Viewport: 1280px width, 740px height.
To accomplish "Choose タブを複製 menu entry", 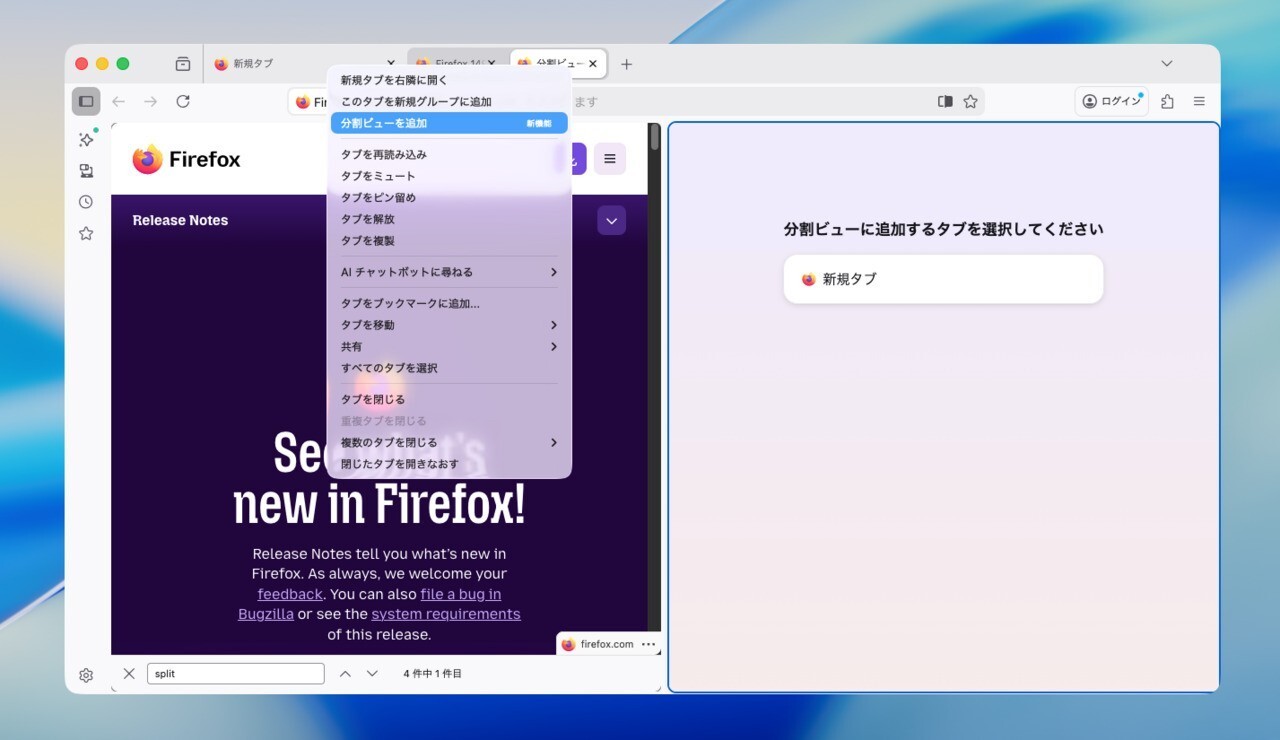I will [x=449, y=241].
